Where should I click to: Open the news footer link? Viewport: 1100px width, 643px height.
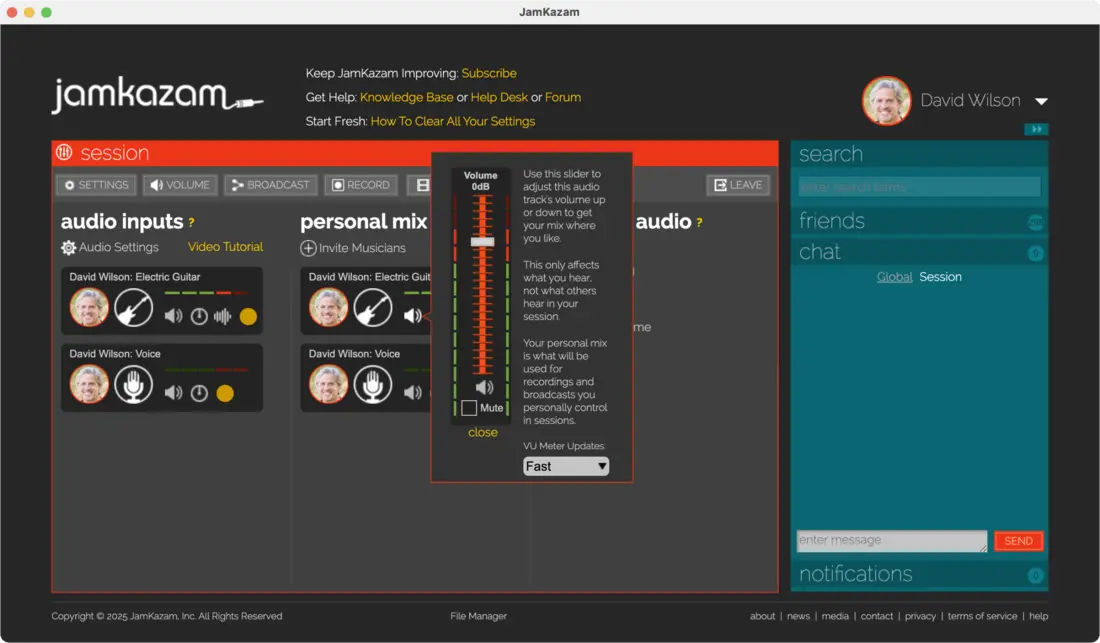coord(798,616)
